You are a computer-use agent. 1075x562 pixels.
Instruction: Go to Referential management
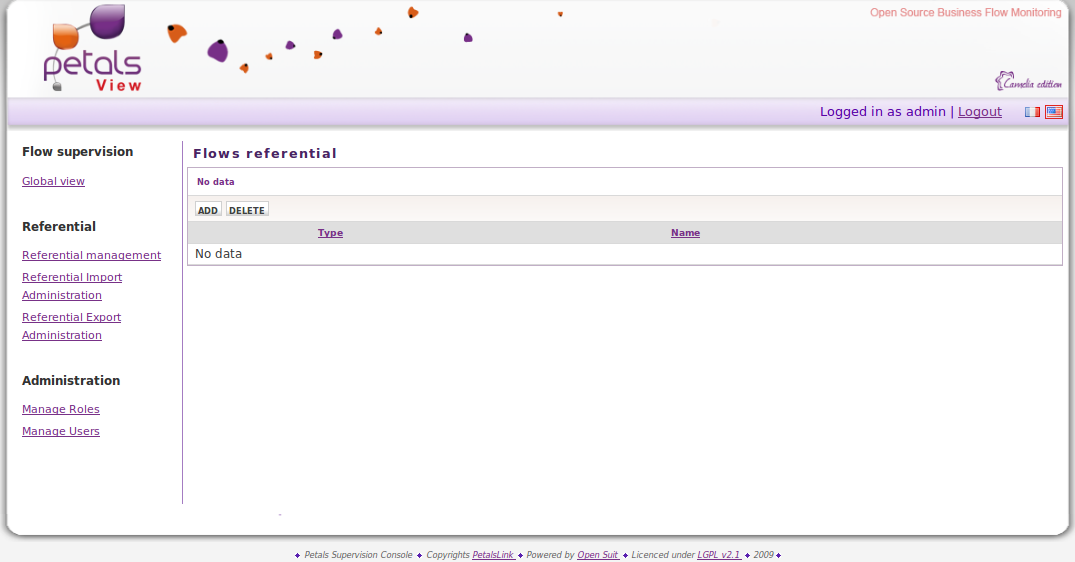pyautogui.click(x=91, y=255)
